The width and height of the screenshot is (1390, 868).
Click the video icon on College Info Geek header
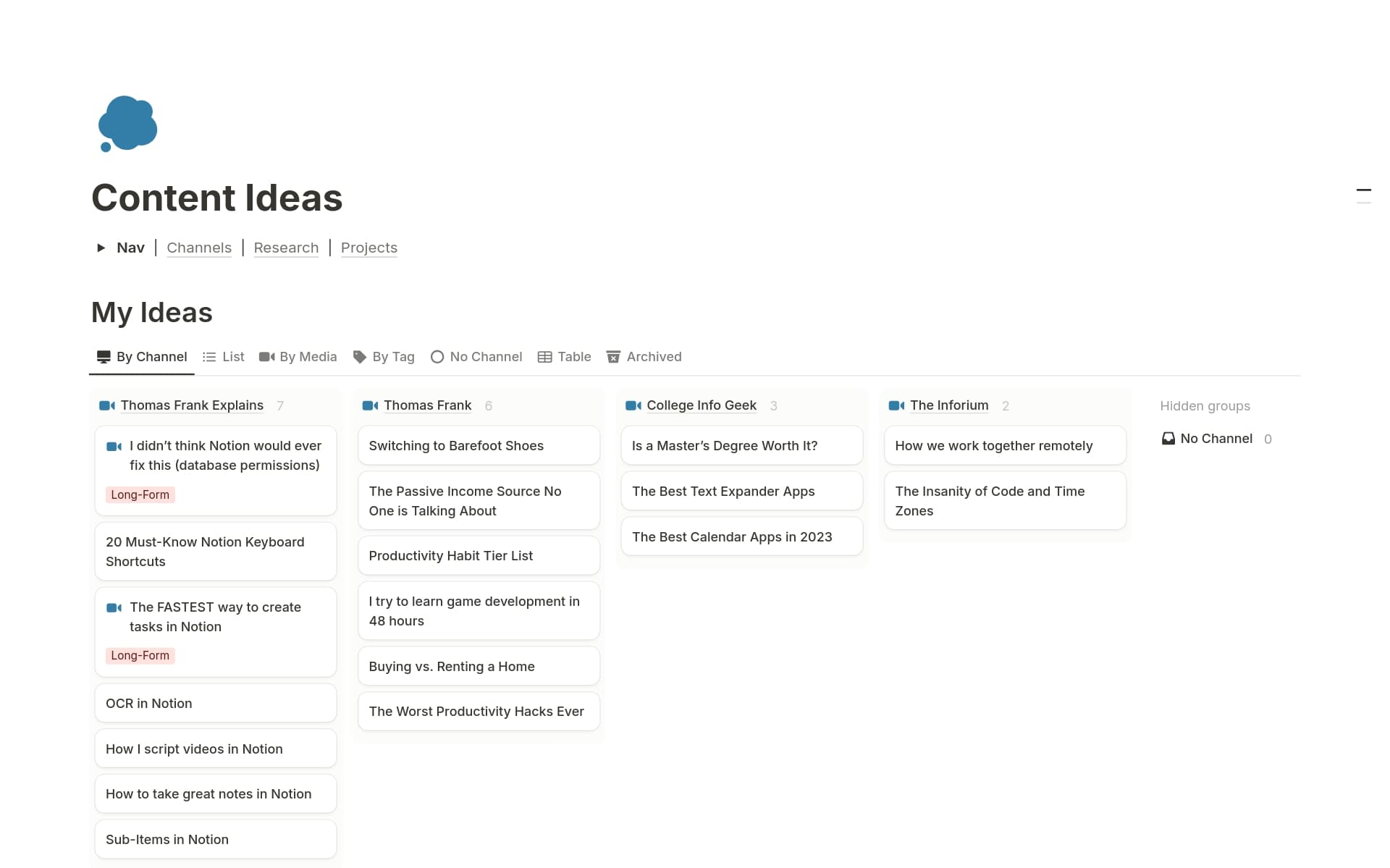click(632, 405)
